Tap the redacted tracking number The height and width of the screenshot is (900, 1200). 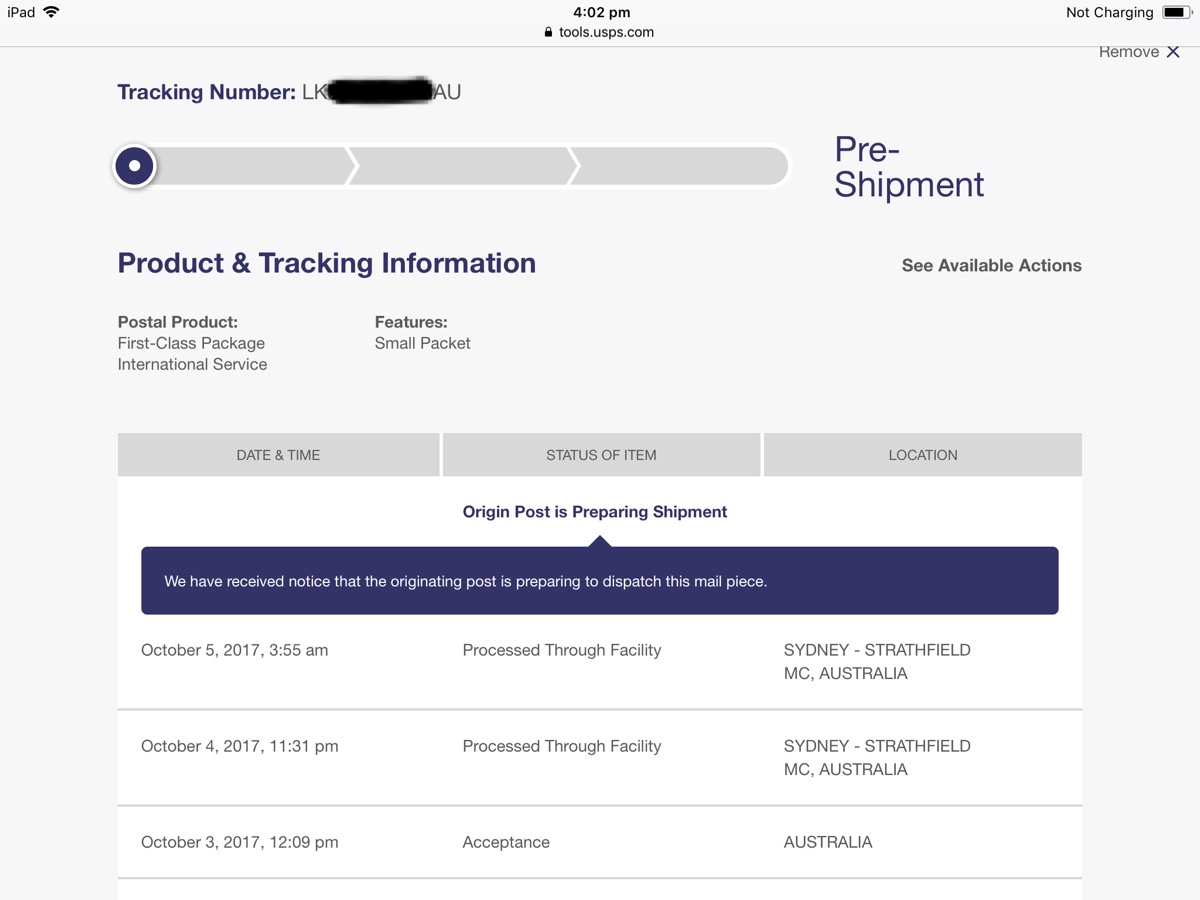pyautogui.click(x=381, y=92)
